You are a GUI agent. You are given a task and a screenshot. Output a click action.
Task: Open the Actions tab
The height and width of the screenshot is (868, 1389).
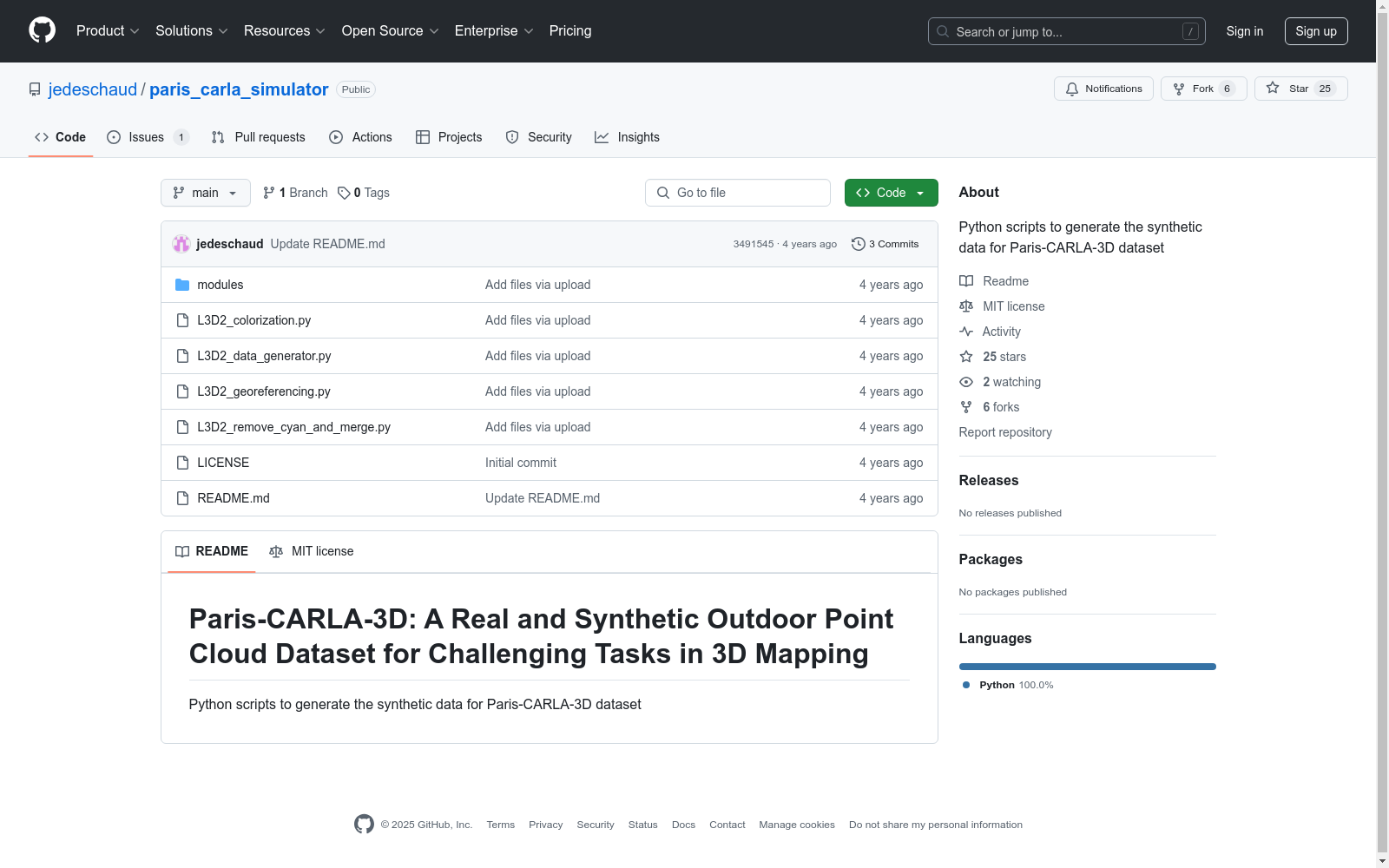pos(361,137)
